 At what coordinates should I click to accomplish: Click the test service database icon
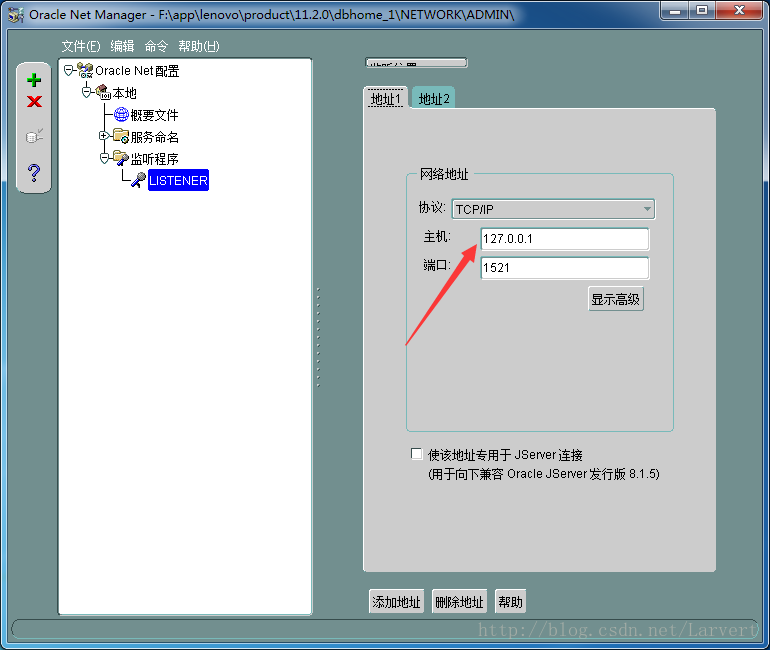[34, 136]
